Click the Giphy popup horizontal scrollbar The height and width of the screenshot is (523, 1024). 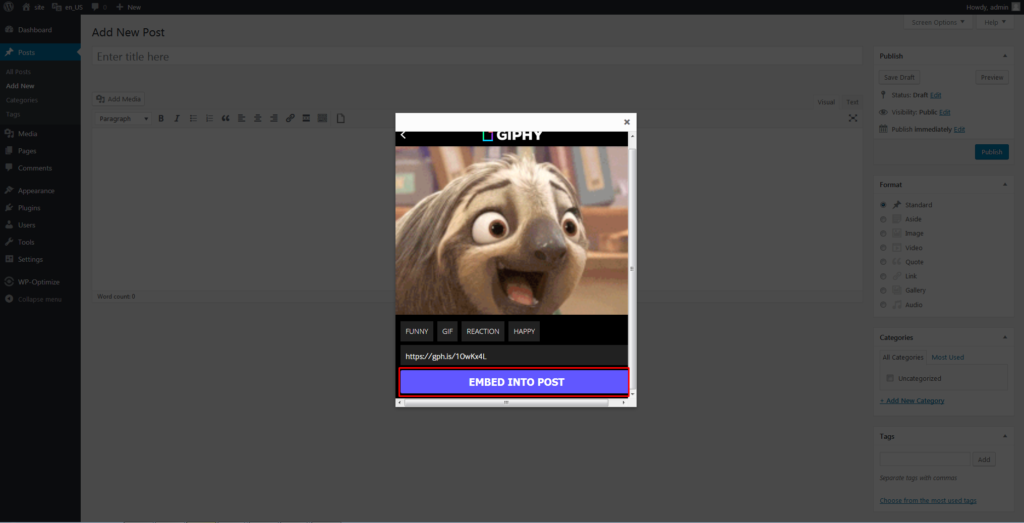click(506, 403)
